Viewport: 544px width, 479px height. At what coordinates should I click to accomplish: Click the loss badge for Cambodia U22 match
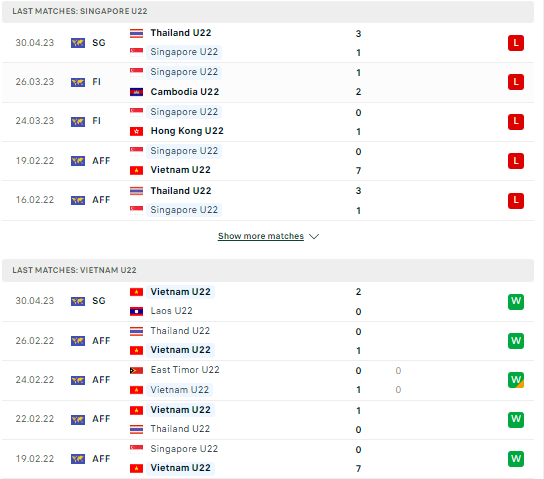pyautogui.click(x=516, y=82)
